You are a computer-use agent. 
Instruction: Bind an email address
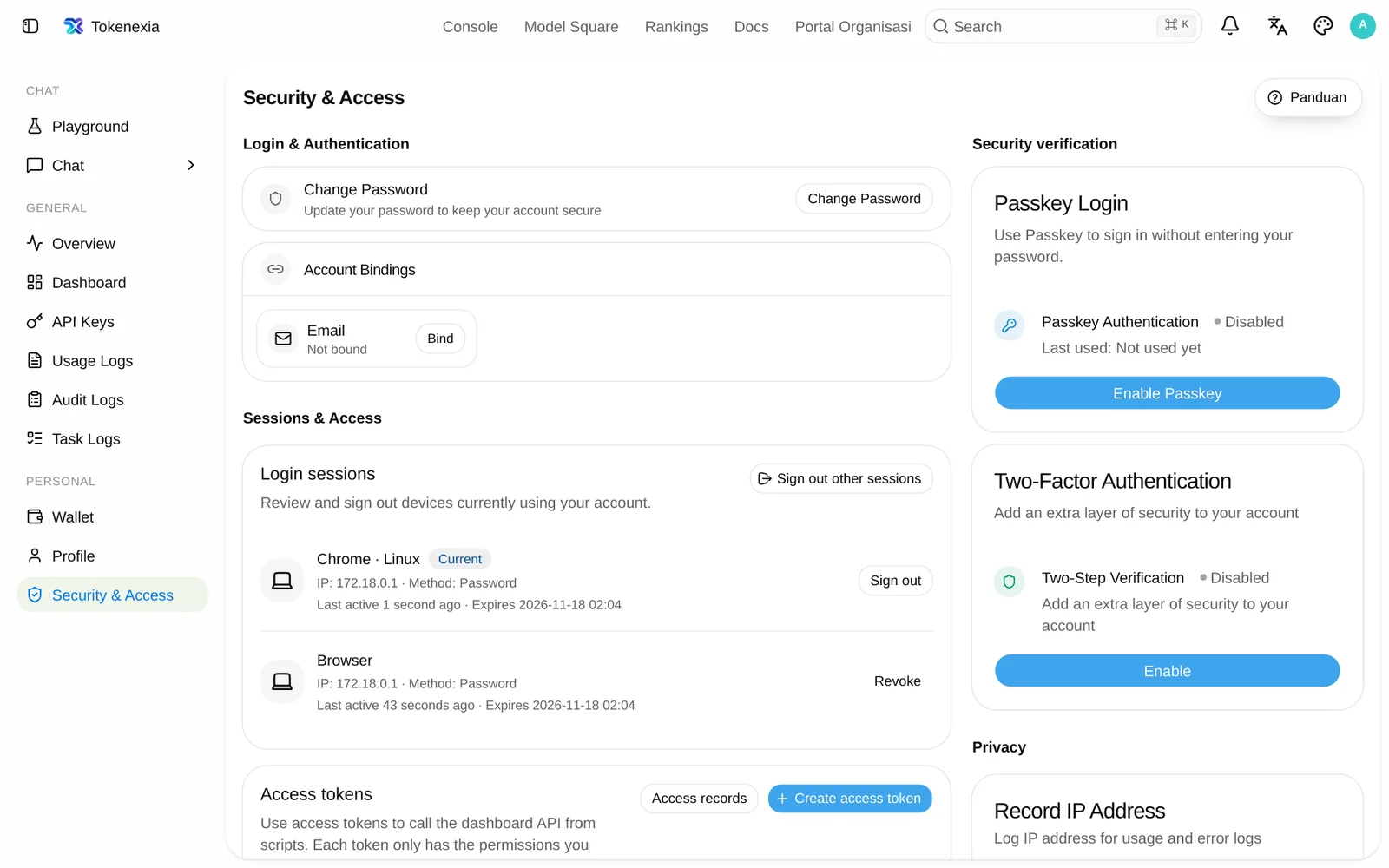click(x=440, y=339)
